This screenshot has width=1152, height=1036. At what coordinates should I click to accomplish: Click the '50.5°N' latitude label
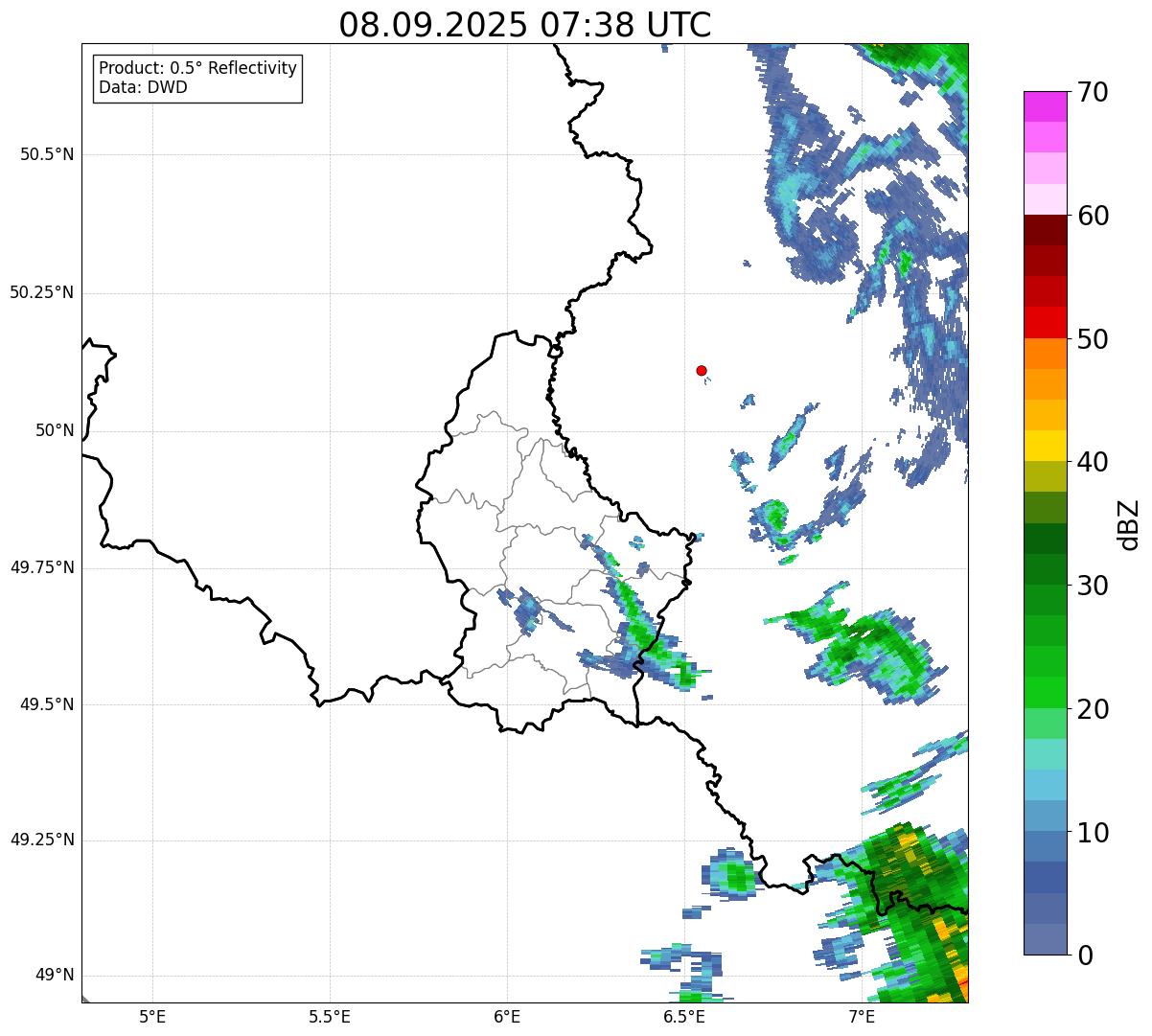pos(46,155)
